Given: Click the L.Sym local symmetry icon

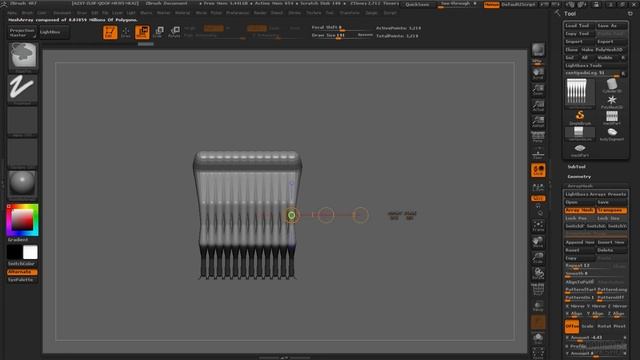Looking at the screenshot, I should pos(538,188).
